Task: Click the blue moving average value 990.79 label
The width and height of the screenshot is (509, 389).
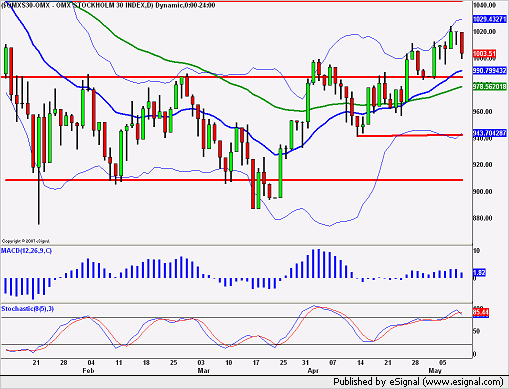Action: click(x=490, y=71)
